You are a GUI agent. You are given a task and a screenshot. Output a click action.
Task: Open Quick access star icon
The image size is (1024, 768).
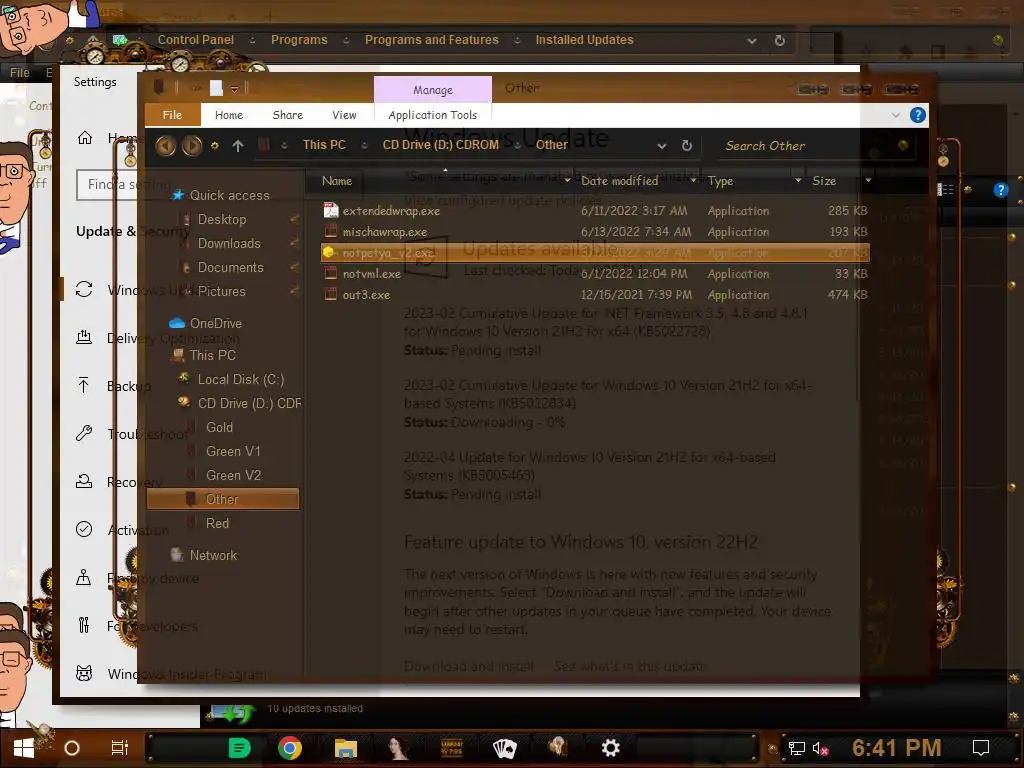178,195
